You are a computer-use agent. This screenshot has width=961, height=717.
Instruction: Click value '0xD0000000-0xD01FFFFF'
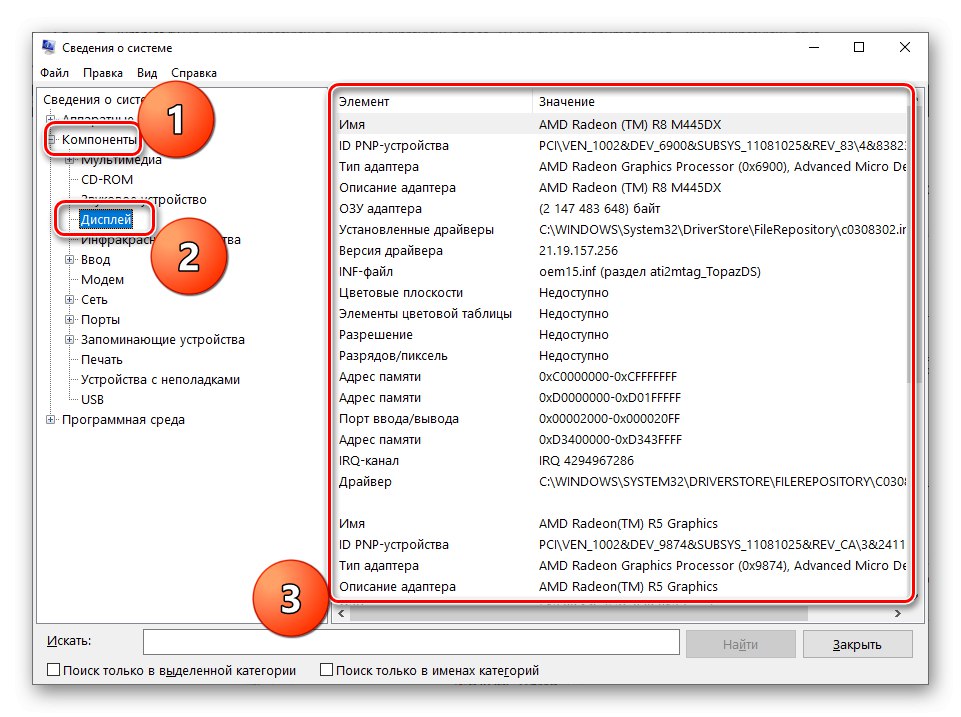click(609, 398)
